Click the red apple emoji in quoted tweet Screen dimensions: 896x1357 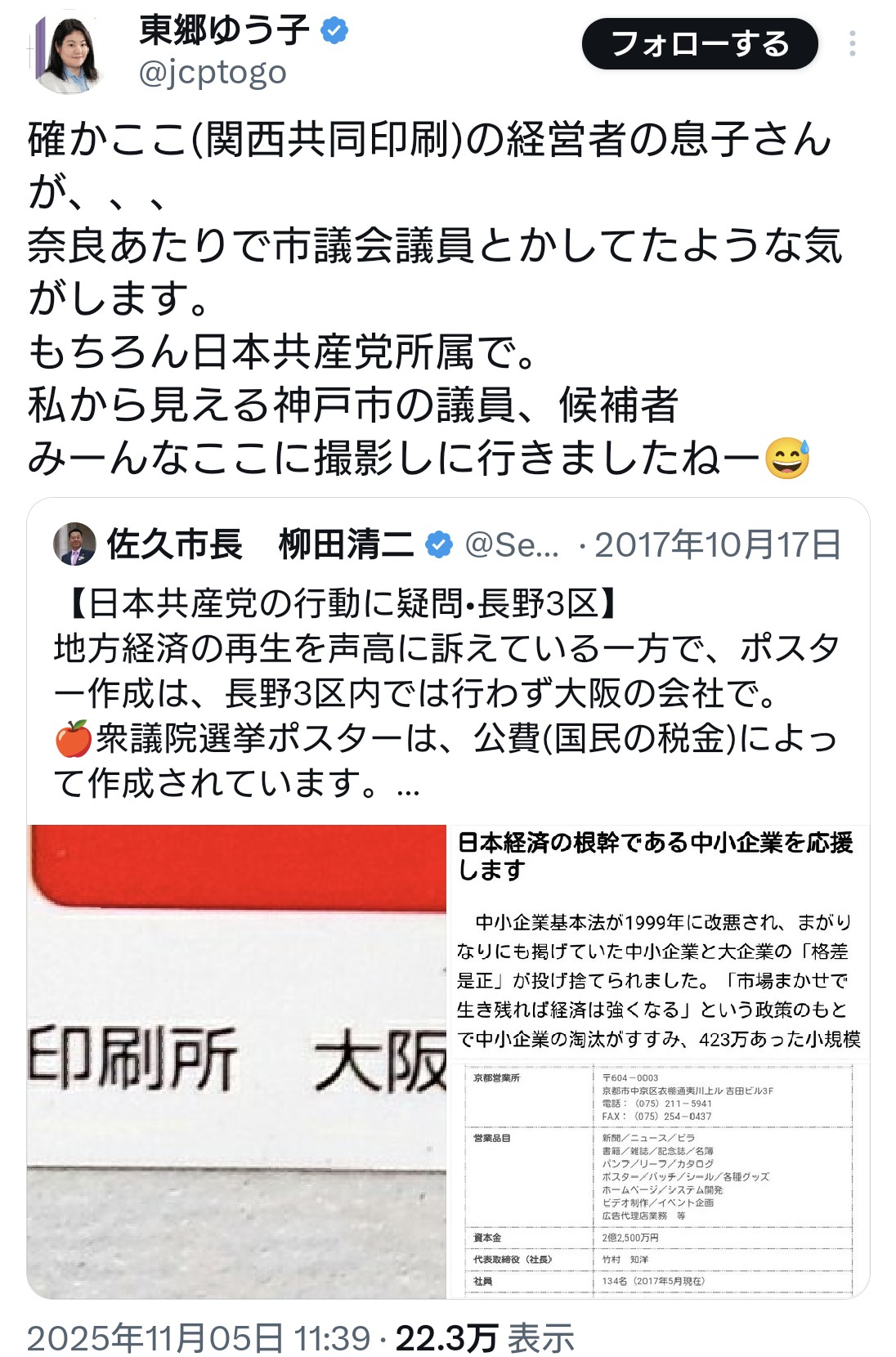(74, 739)
